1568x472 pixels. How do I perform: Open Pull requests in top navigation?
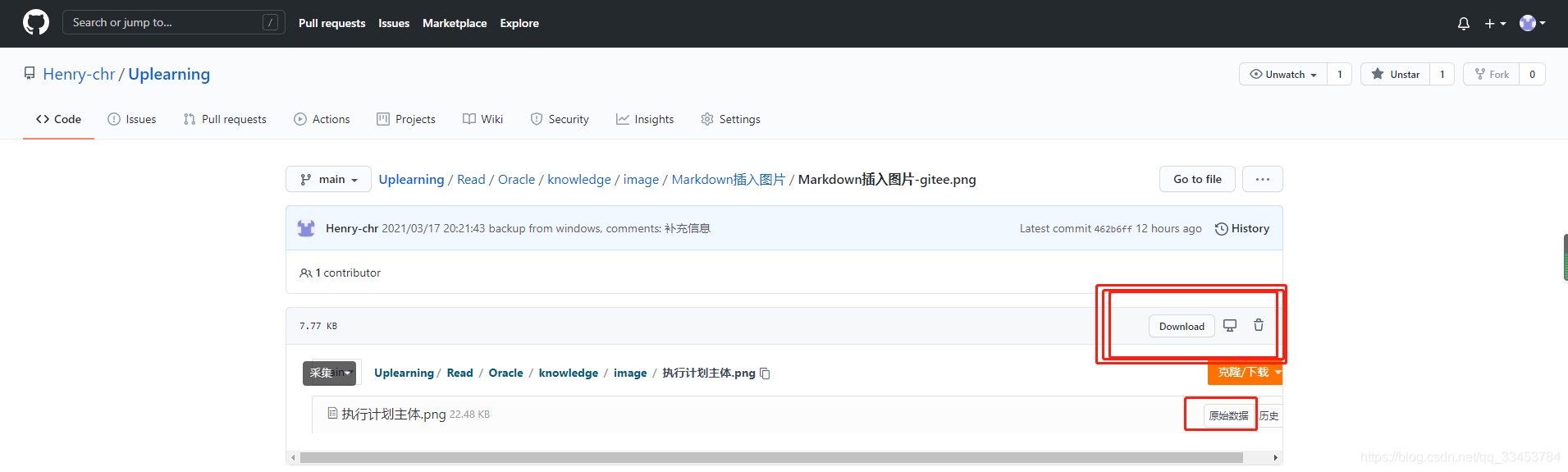coord(331,23)
